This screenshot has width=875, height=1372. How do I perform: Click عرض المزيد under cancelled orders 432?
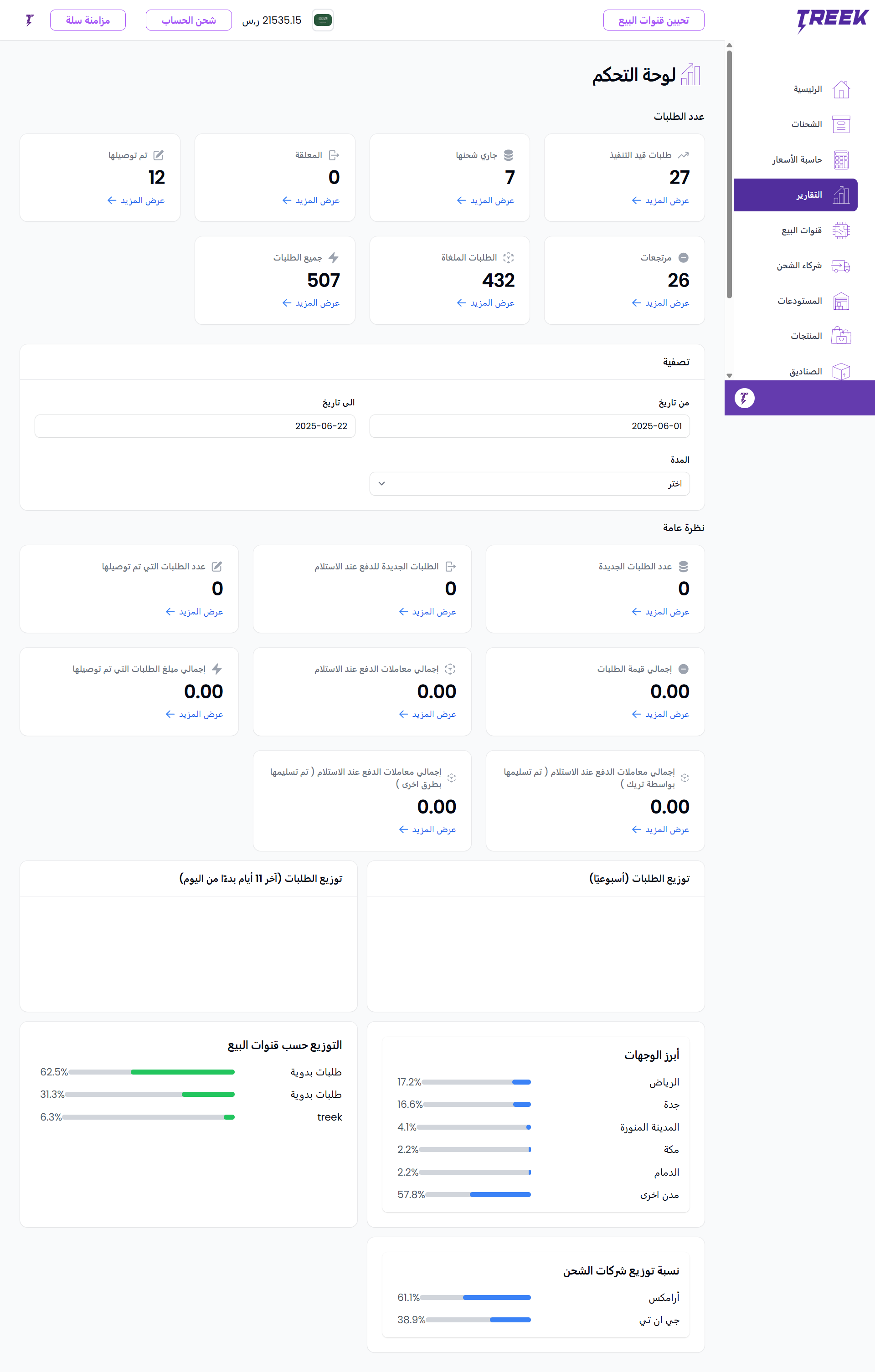click(486, 303)
